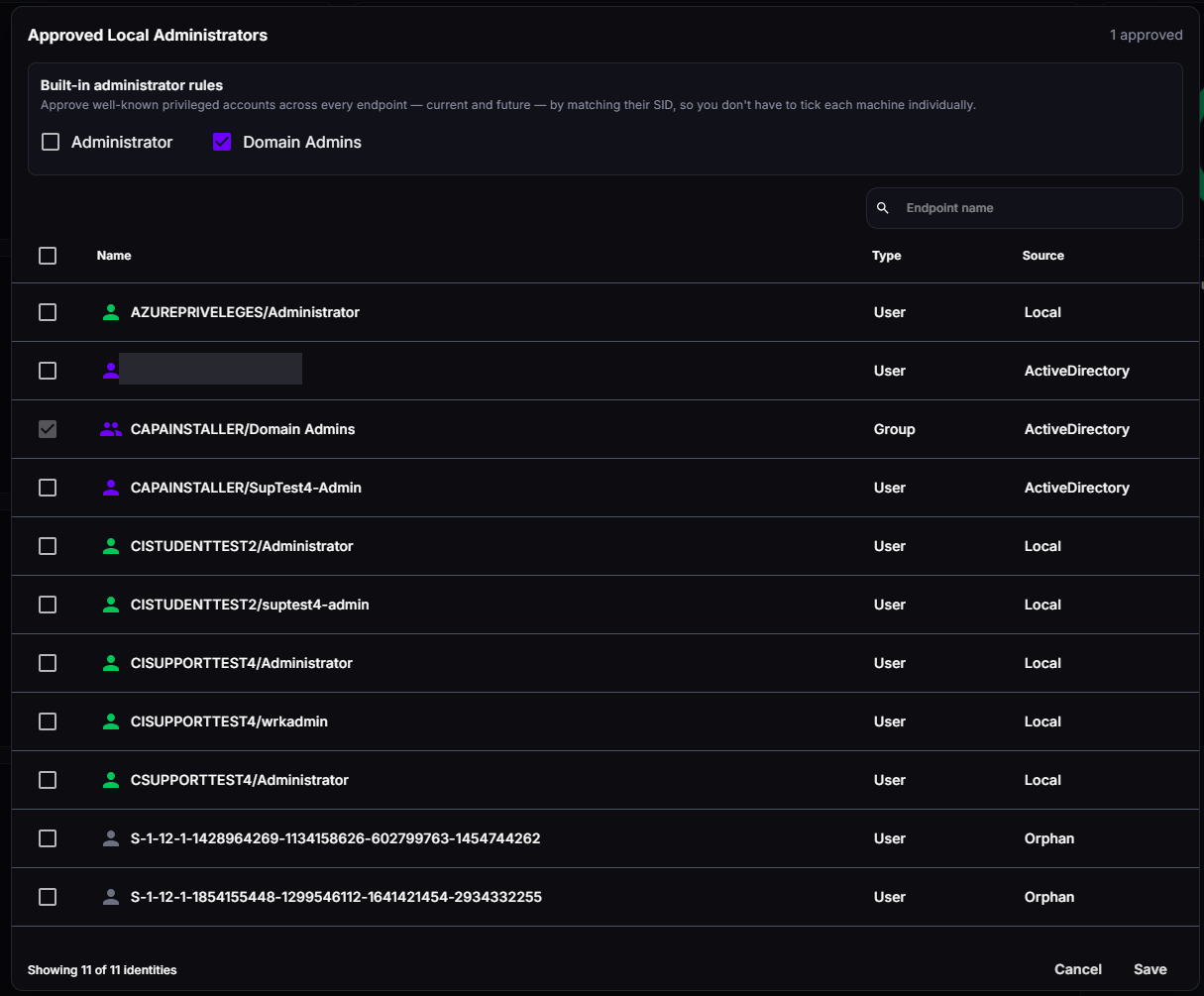
Task: Click the AZUREPRIVELEGES/Administrator name
Action: tap(245, 312)
